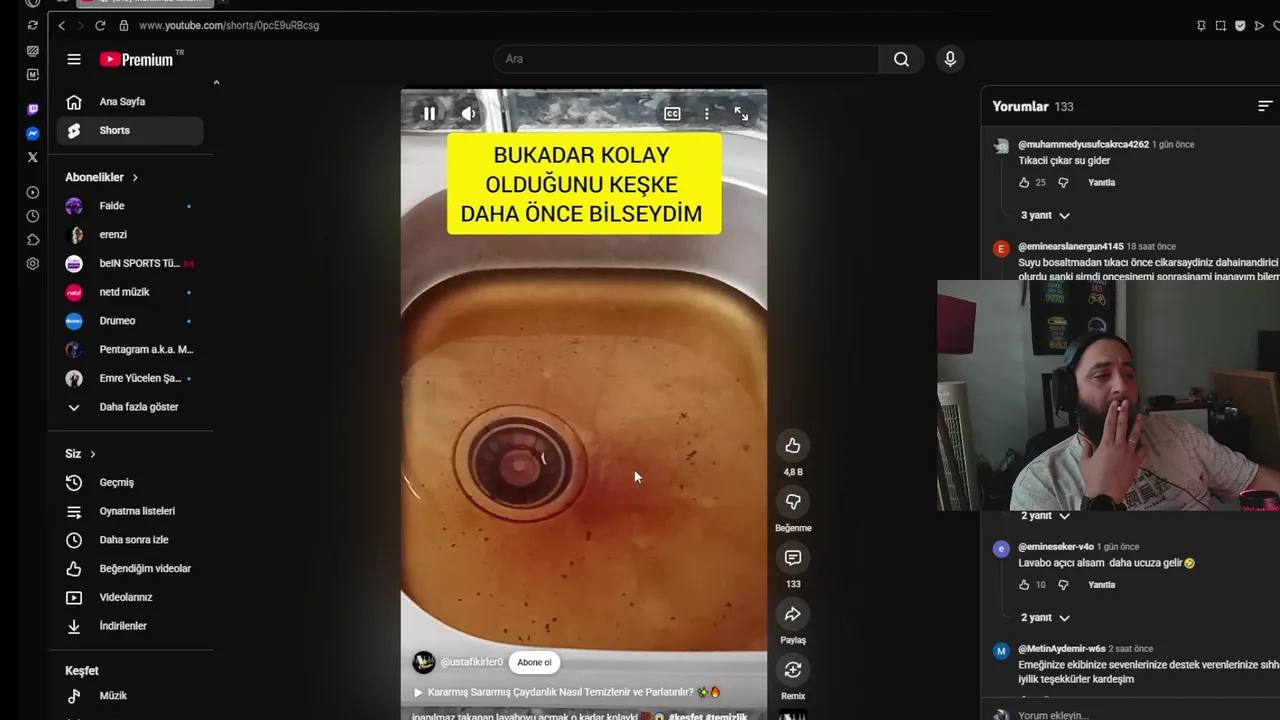The height and width of the screenshot is (720, 1280).
Task: Open the netd müzik channel subscription
Action: click(x=130, y=292)
